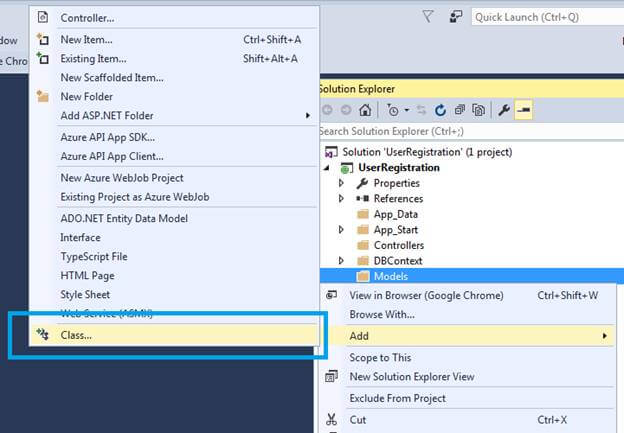Click the Home icon in Solution Explorer
Image resolution: width=624 pixels, height=433 pixels.
click(x=366, y=110)
